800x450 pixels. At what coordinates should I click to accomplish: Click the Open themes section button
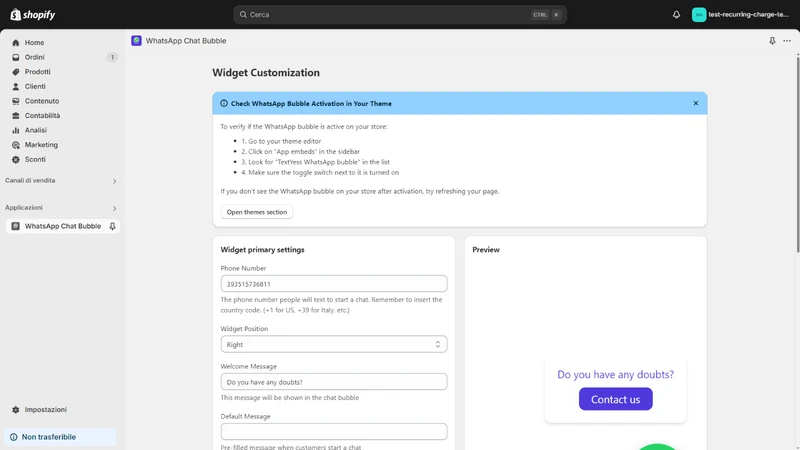257,212
